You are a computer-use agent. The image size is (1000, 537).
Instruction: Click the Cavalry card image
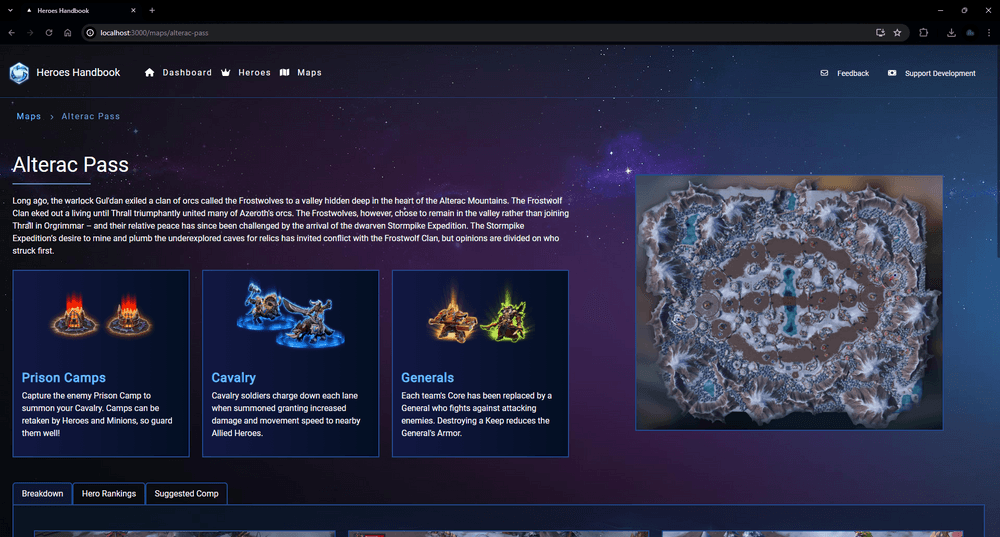pos(290,314)
